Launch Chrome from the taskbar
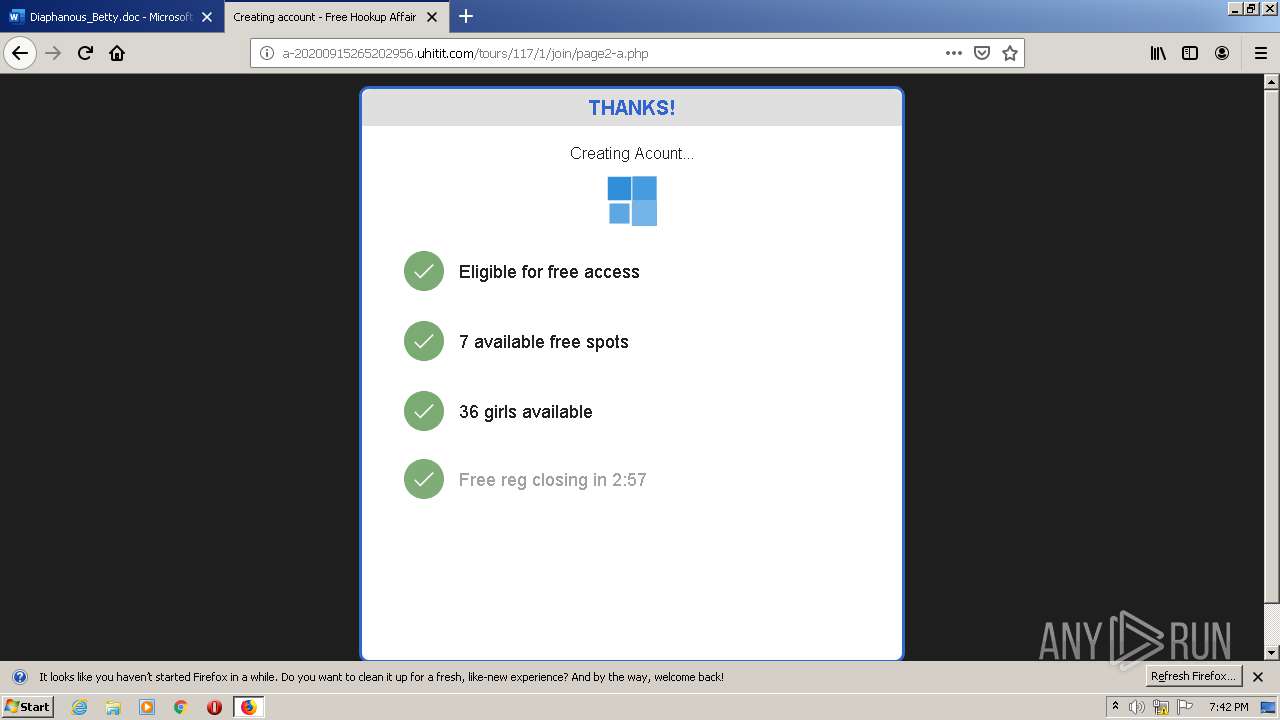The image size is (1280, 720). pyautogui.click(x=181, y=707)
